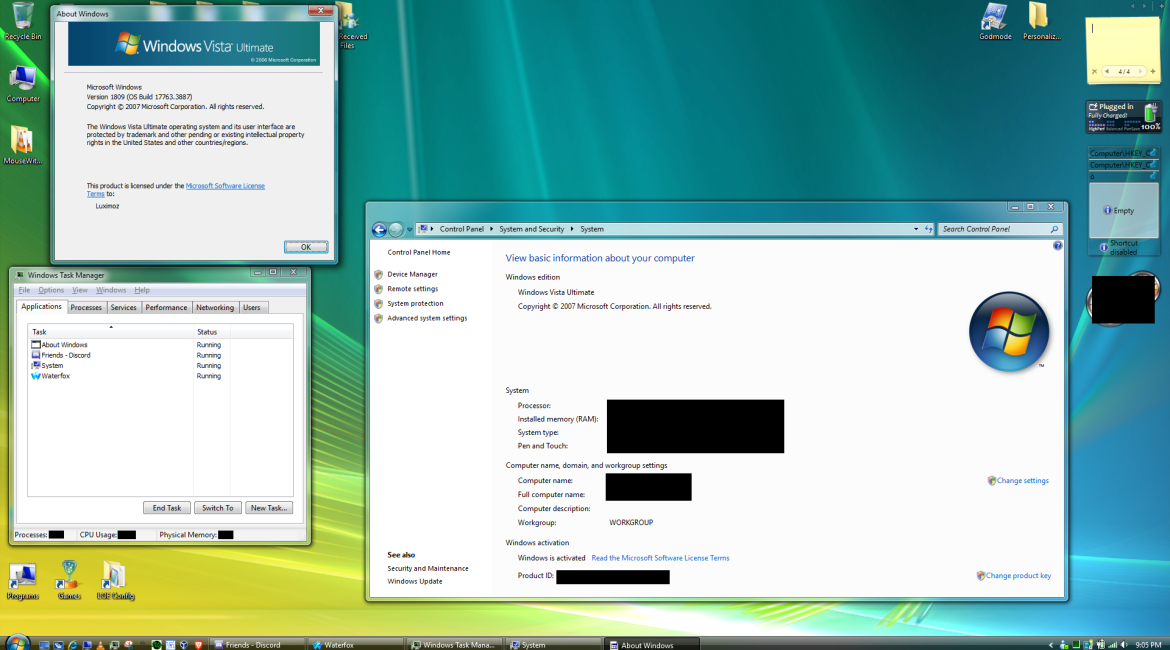Open Microsoft Software License Terms link in About Windows
Screen dimensions: 1170x650
coord(225,186)
